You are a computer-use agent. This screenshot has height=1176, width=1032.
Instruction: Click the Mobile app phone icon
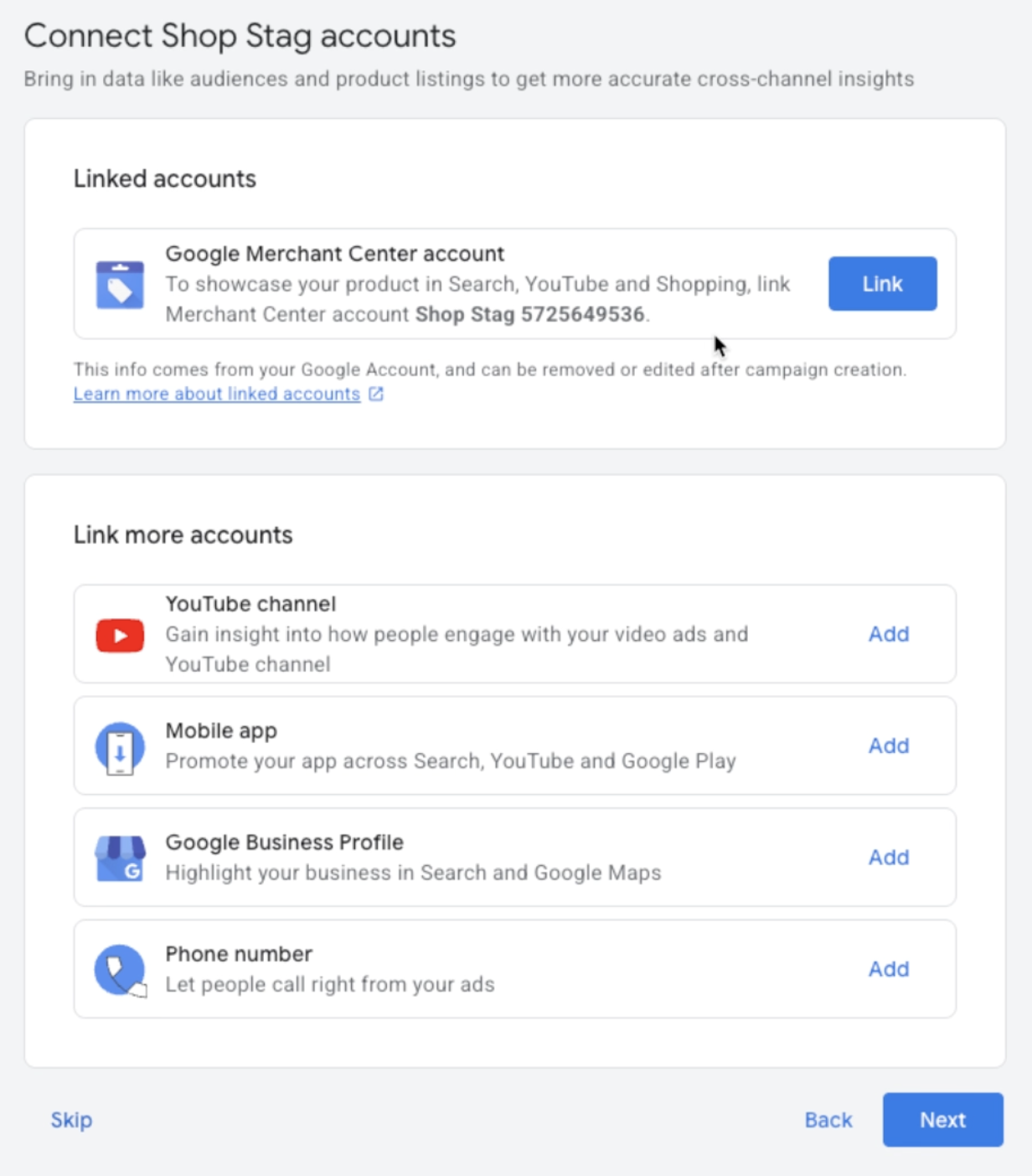coord(120,745)
